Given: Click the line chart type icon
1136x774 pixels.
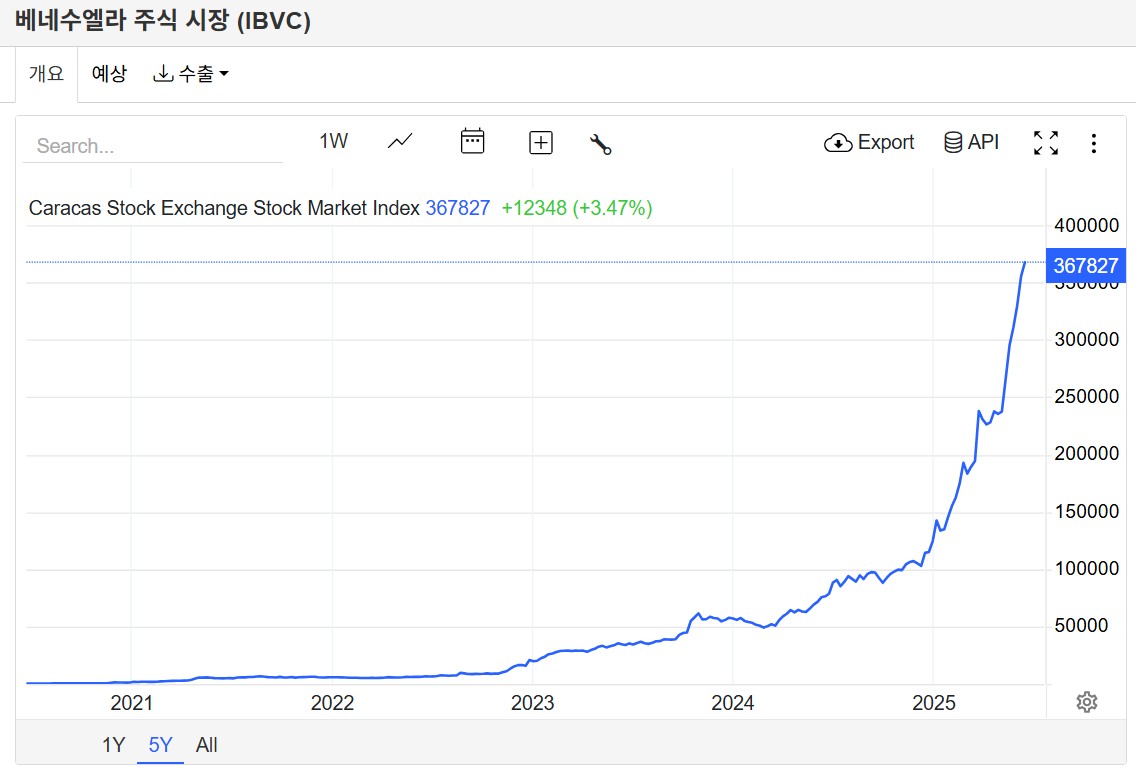Looking at the screenshot, I should [400, 142].
